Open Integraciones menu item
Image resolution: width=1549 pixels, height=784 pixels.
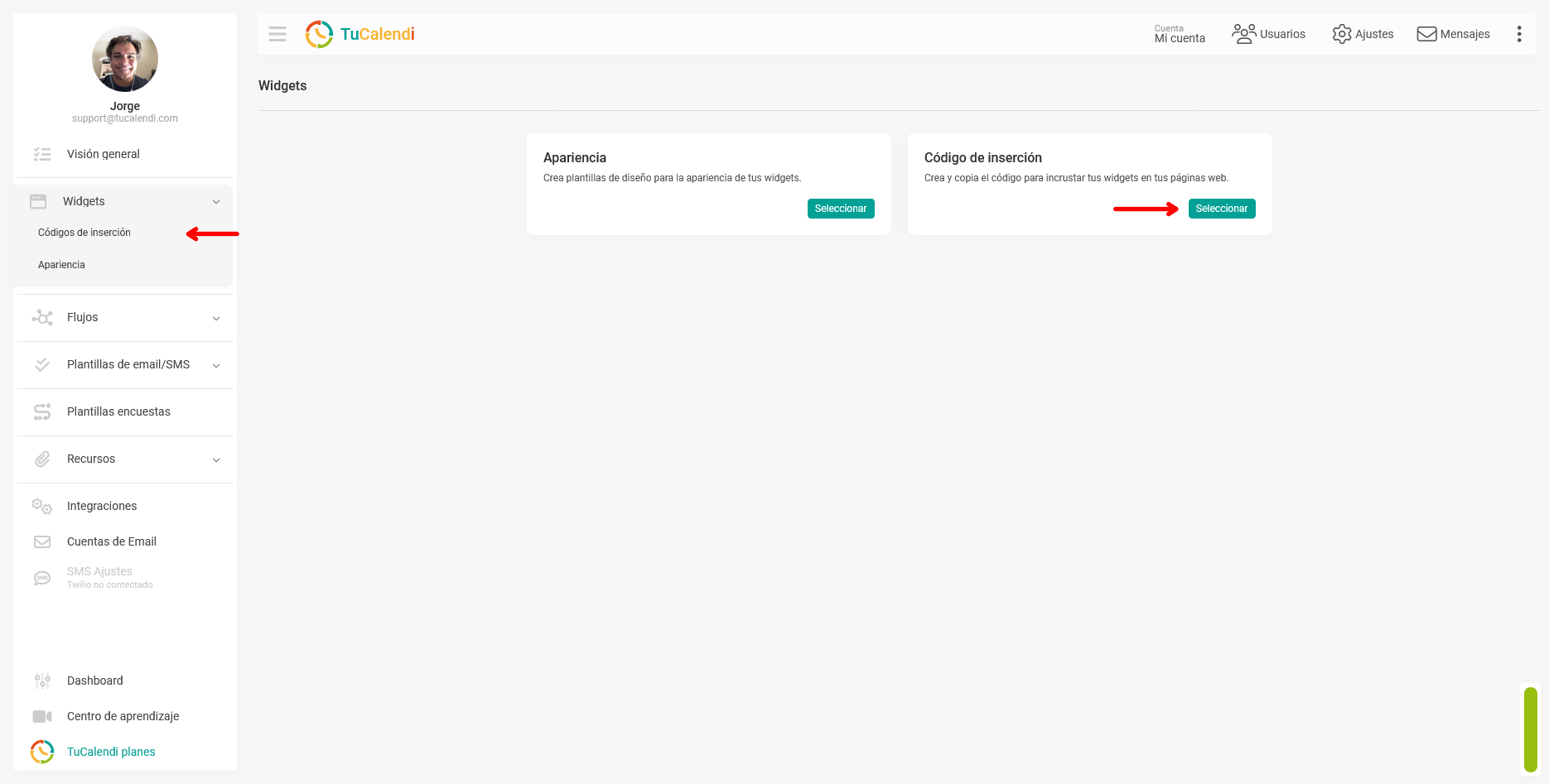(x=102, y=506)
